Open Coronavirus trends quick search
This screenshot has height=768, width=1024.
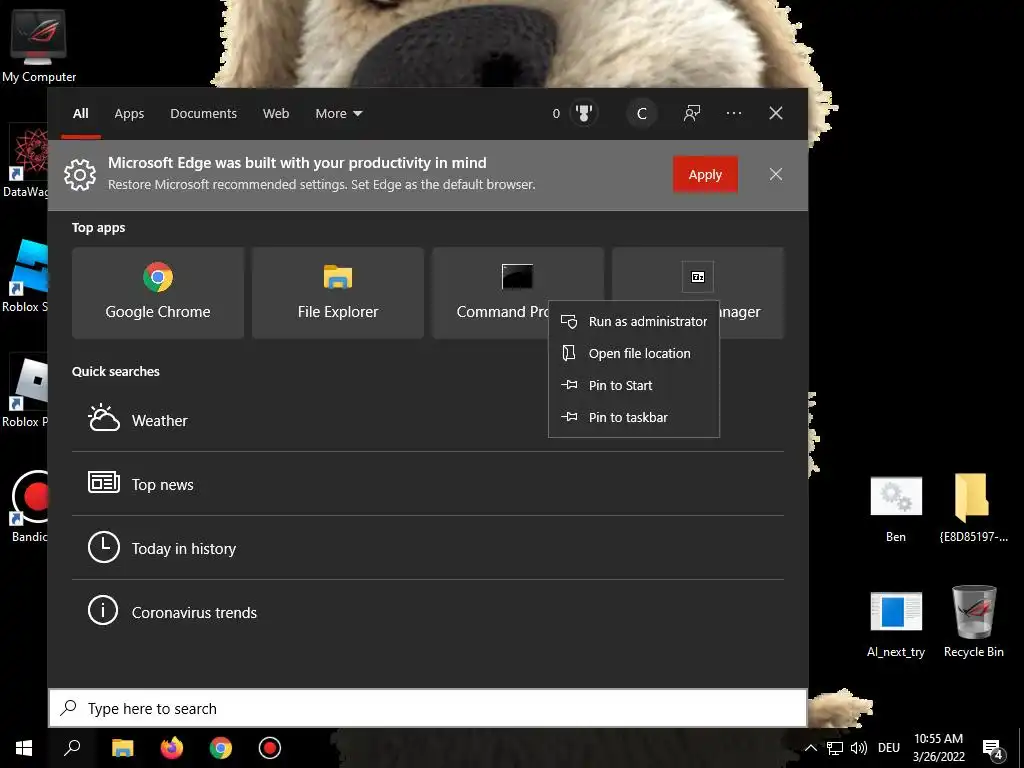(428, 612)
